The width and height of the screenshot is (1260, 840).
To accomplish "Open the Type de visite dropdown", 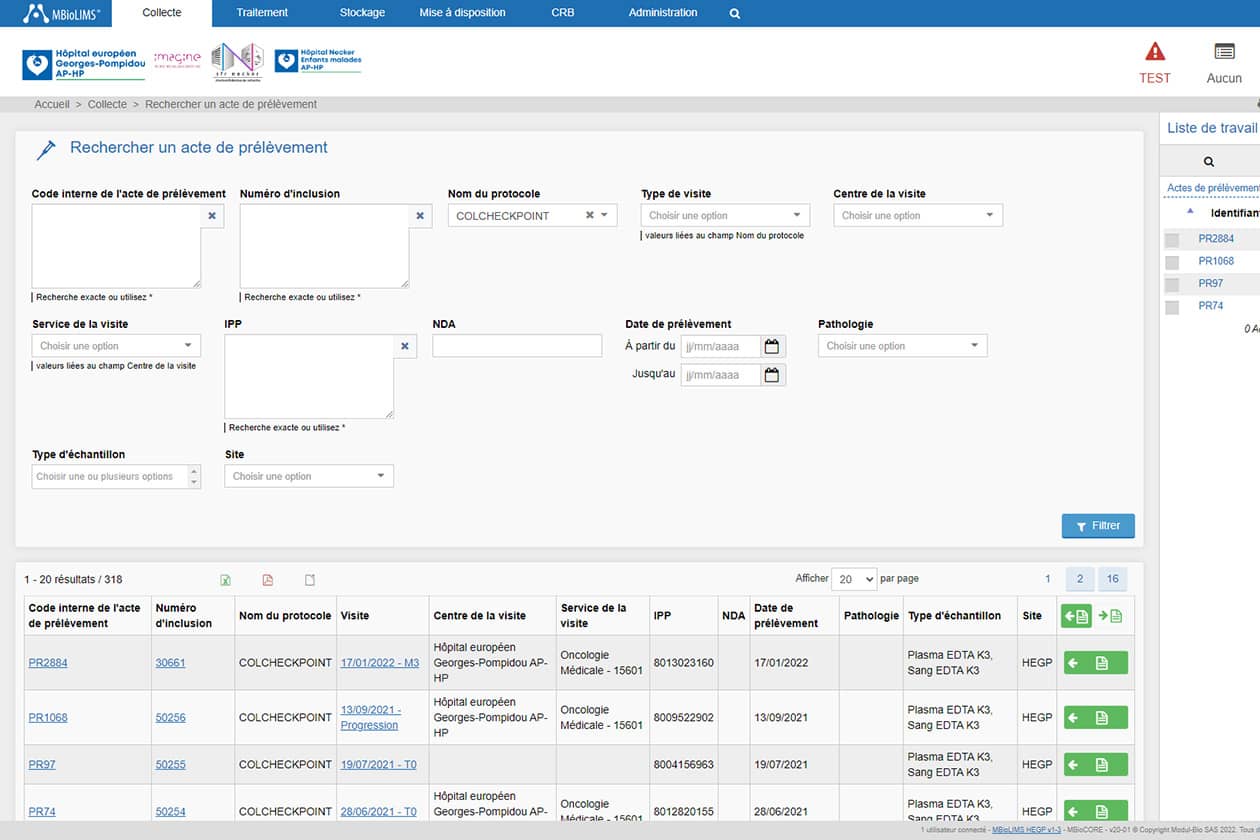I will pos(725,215).
